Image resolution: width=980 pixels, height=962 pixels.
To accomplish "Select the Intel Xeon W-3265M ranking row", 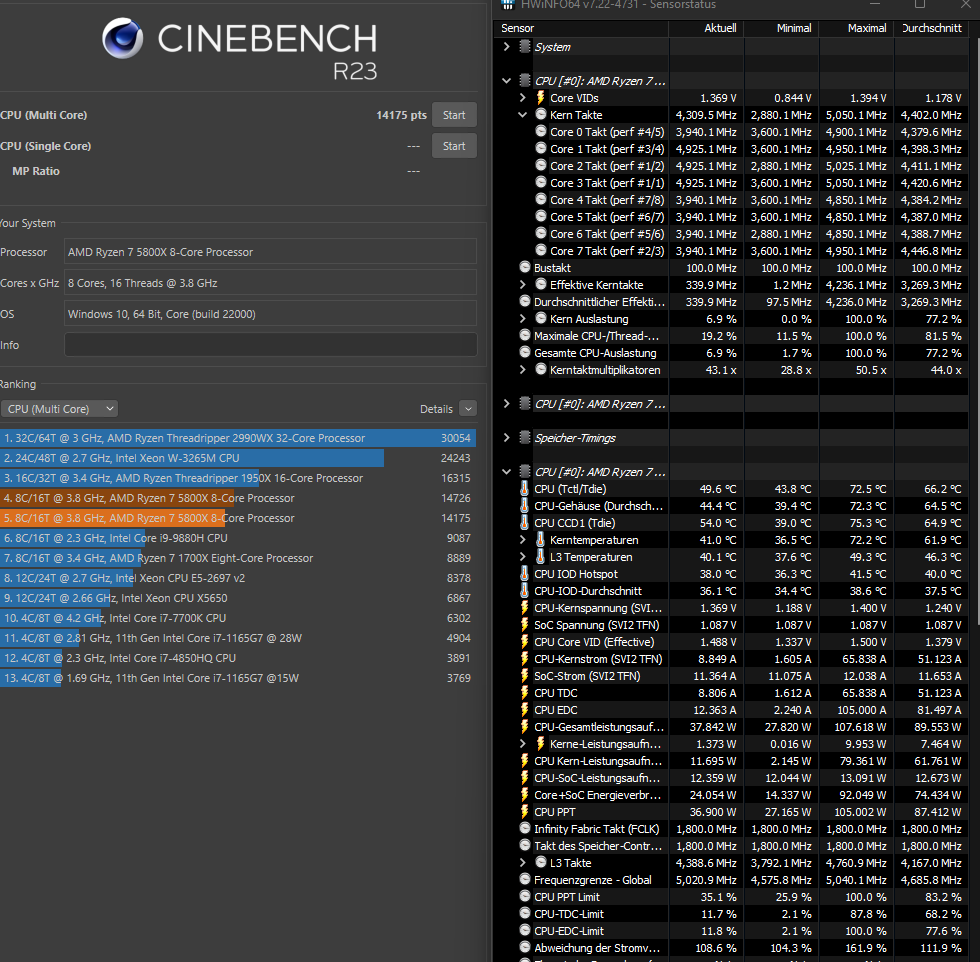I will (238, 458).
